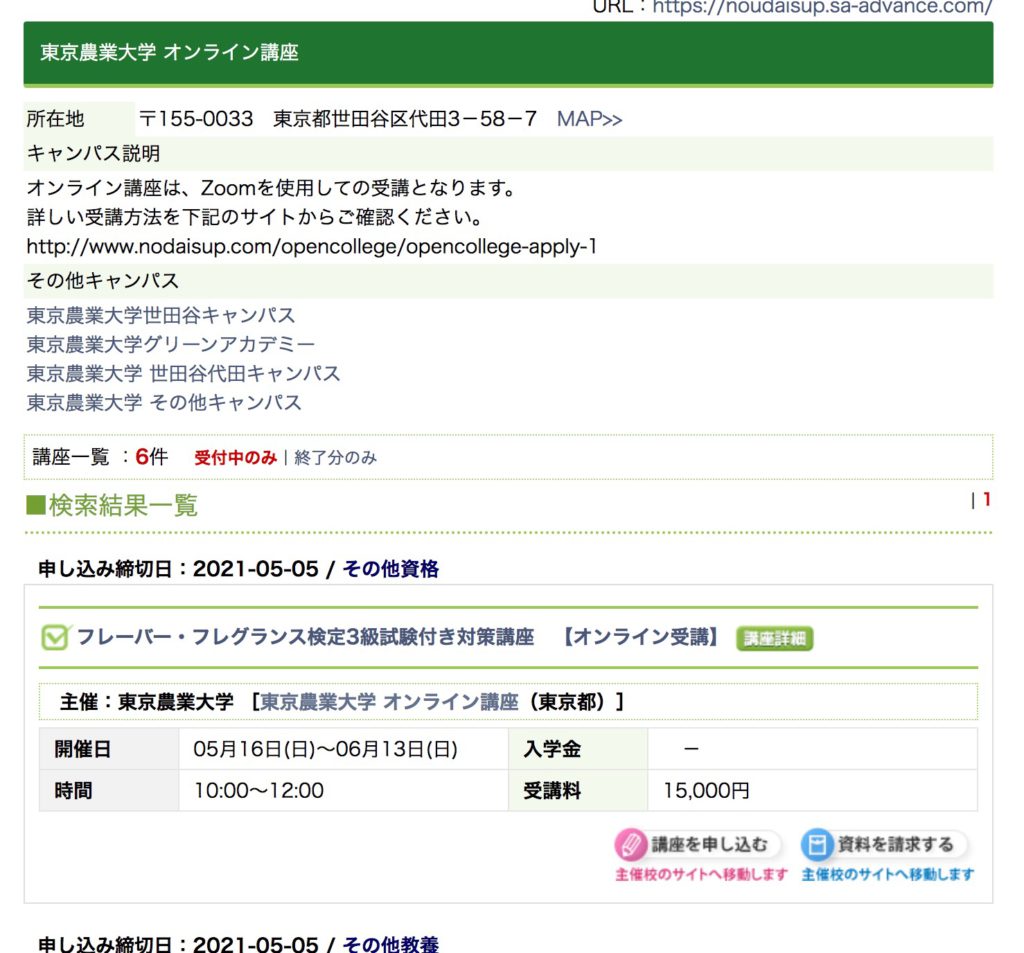Click the 東京農業大学 オンライン講座 header title
Viewport: 1024px width, 953px height.
tap(169, 52)
